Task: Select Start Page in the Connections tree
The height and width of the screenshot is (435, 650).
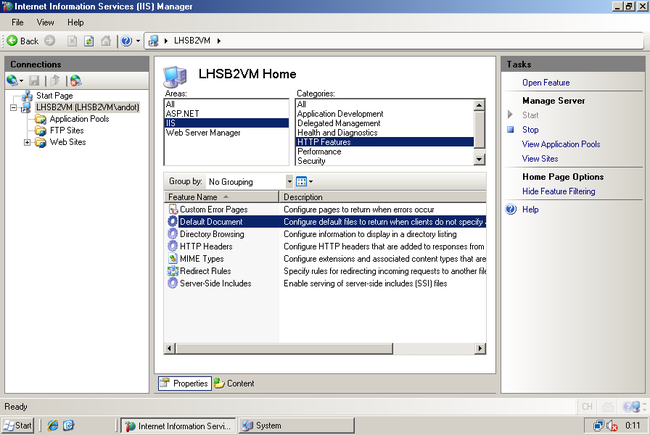Action: click(x=54, y=96)
